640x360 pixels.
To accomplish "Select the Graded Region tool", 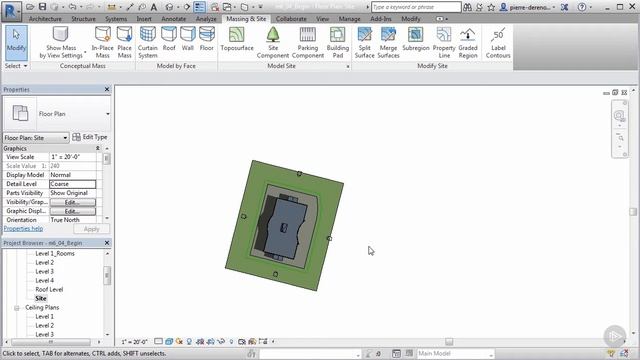I will coord(468,43).
